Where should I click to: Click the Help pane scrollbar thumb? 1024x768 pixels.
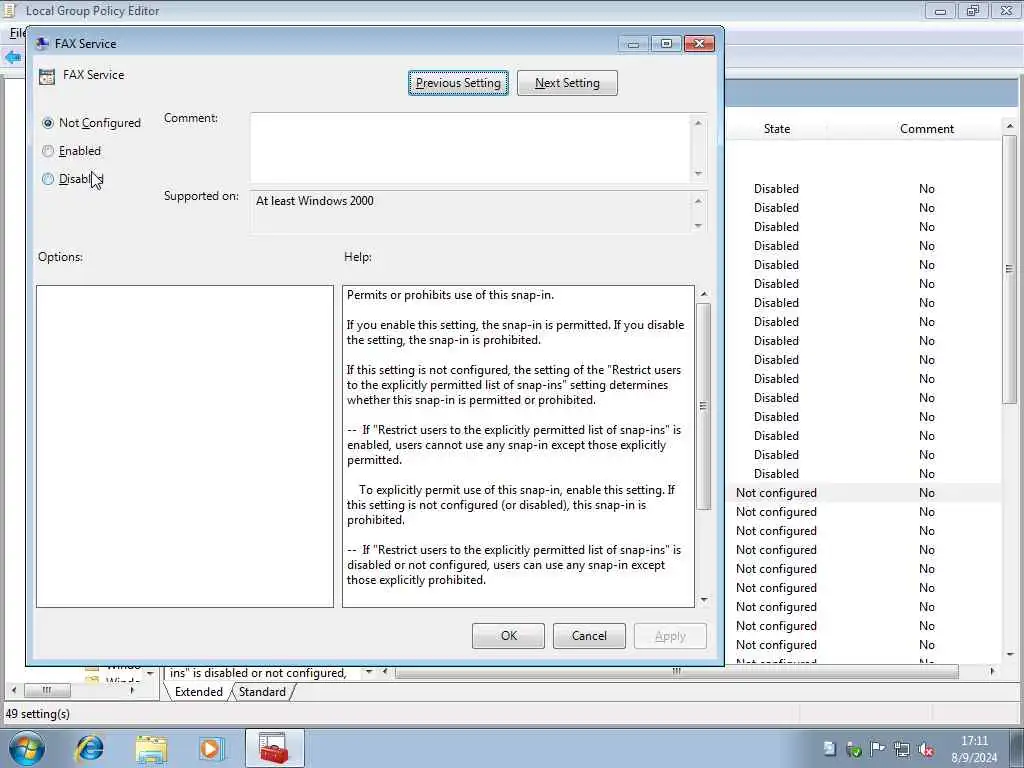703,406
